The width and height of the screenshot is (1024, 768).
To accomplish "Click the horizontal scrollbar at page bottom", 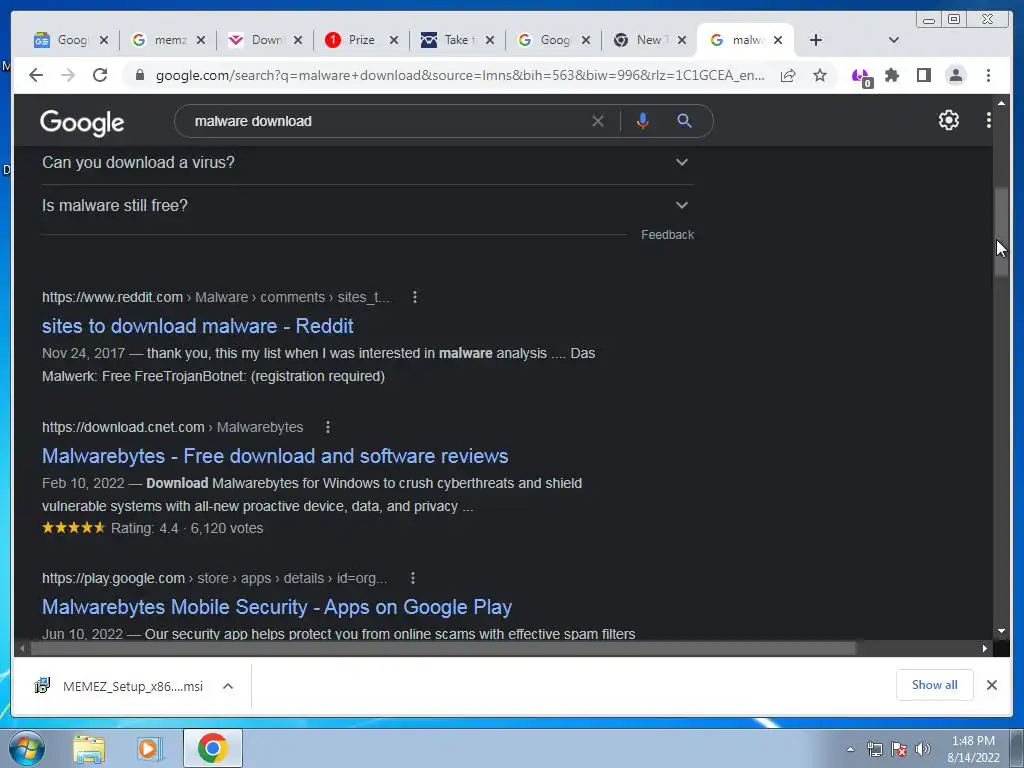I will [x=443, y=648].
